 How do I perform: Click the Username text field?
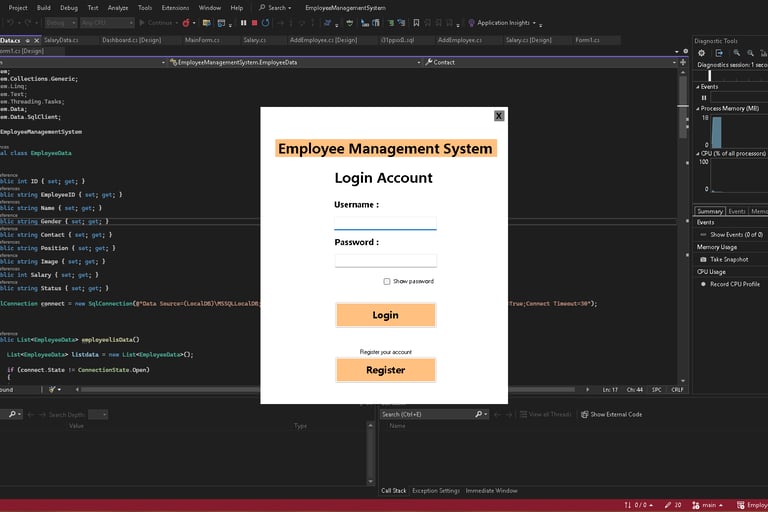pyautogui.click(x=385, y=223)
